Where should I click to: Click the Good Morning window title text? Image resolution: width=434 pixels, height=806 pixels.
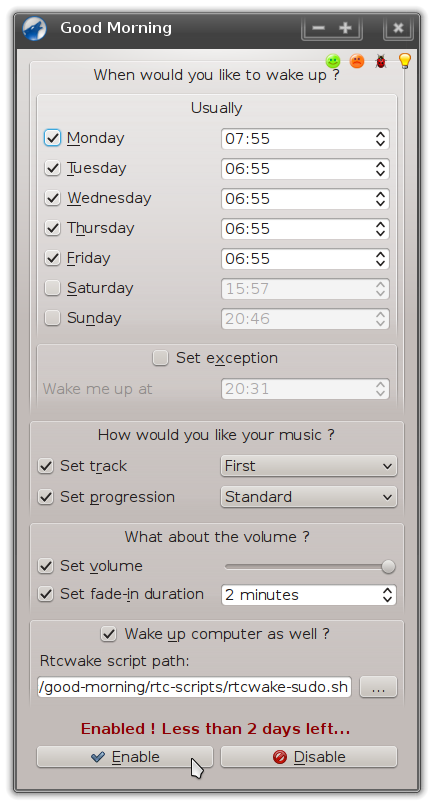pyautogui.click(x=116, y=28)
